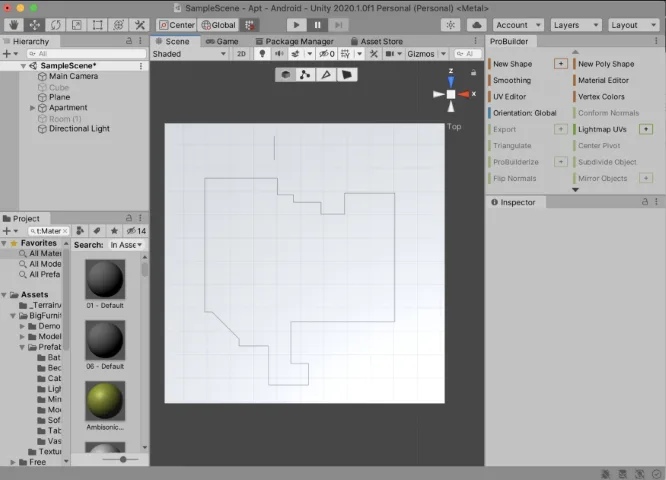
Task: Open the Material Editor
Action: tap(603, 80)
